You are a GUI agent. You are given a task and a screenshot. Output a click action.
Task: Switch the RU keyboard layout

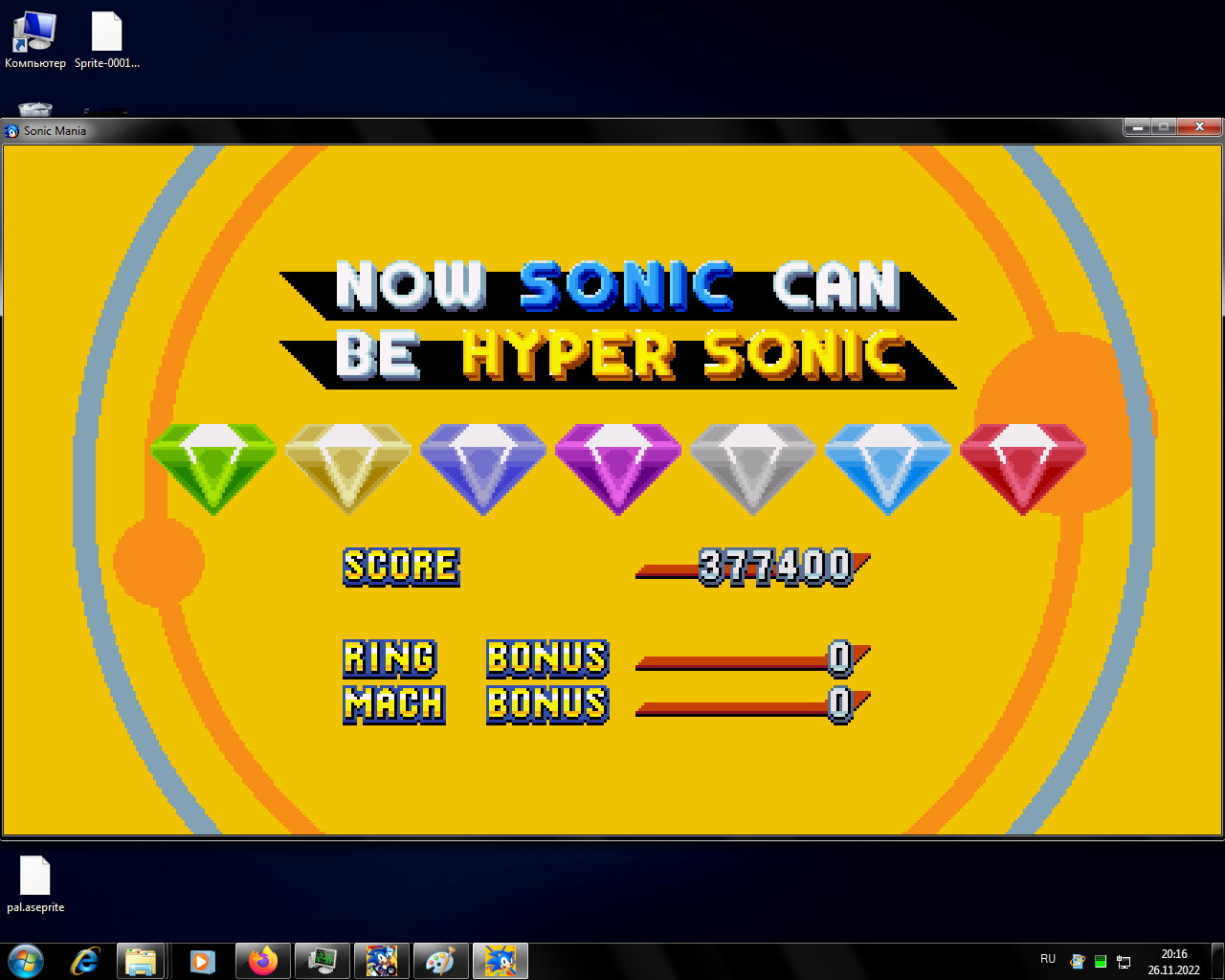[x=1047, y=958]
